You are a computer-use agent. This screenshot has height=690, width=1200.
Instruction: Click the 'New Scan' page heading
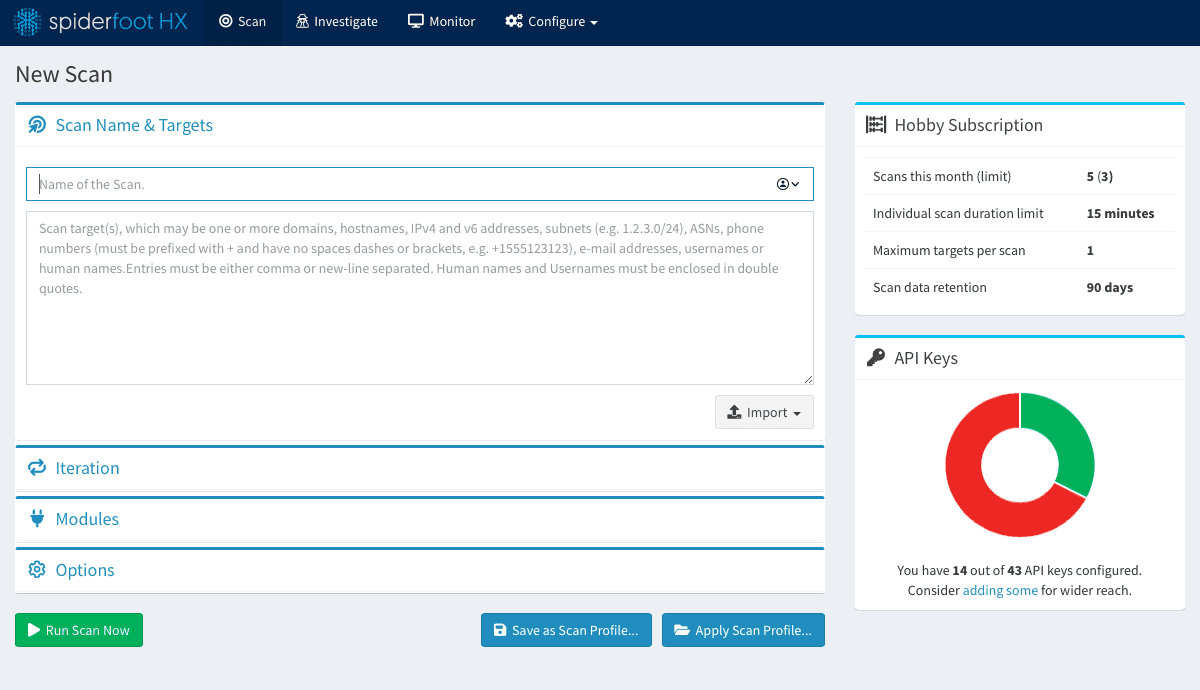coord(64,74)
